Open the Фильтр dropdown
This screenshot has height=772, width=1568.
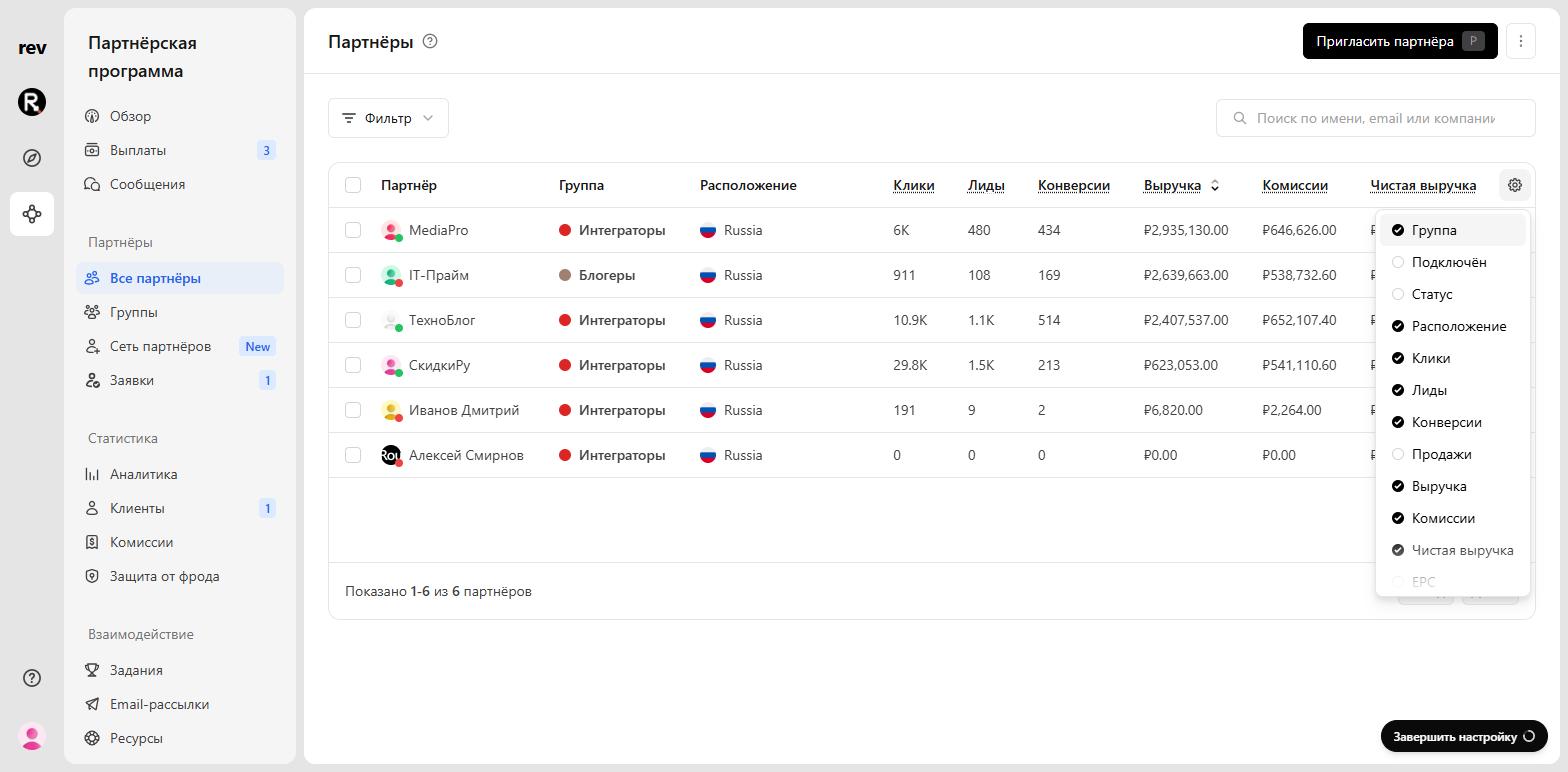click(388, 118)
